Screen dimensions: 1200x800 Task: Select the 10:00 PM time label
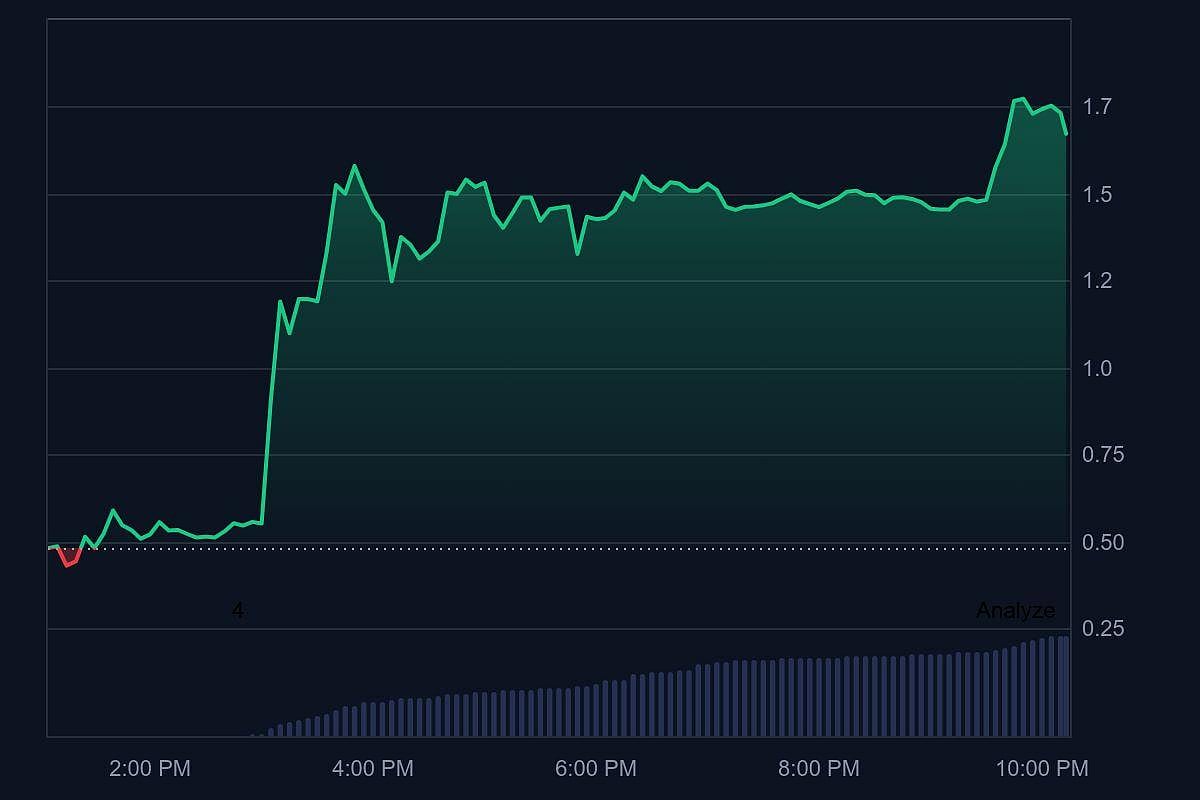click(x=1043, y=769)
